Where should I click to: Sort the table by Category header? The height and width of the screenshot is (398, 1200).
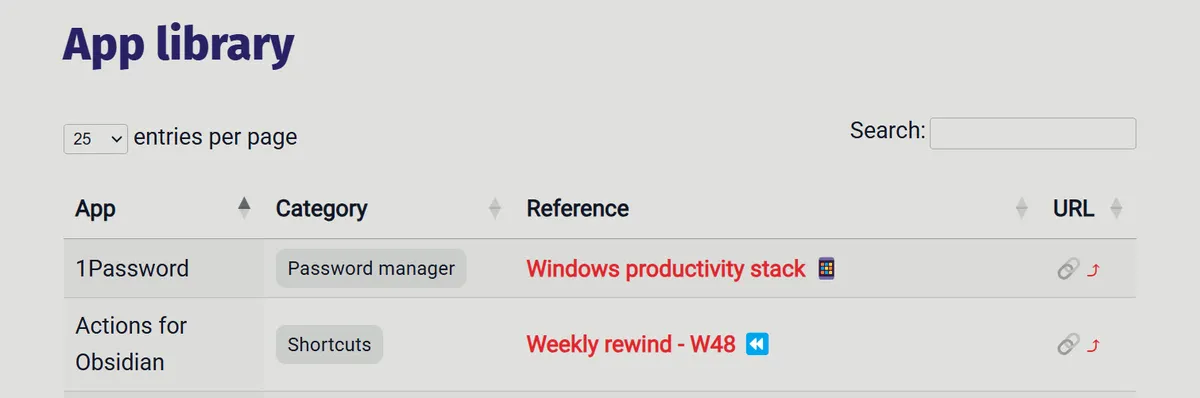tap(321, 208)
